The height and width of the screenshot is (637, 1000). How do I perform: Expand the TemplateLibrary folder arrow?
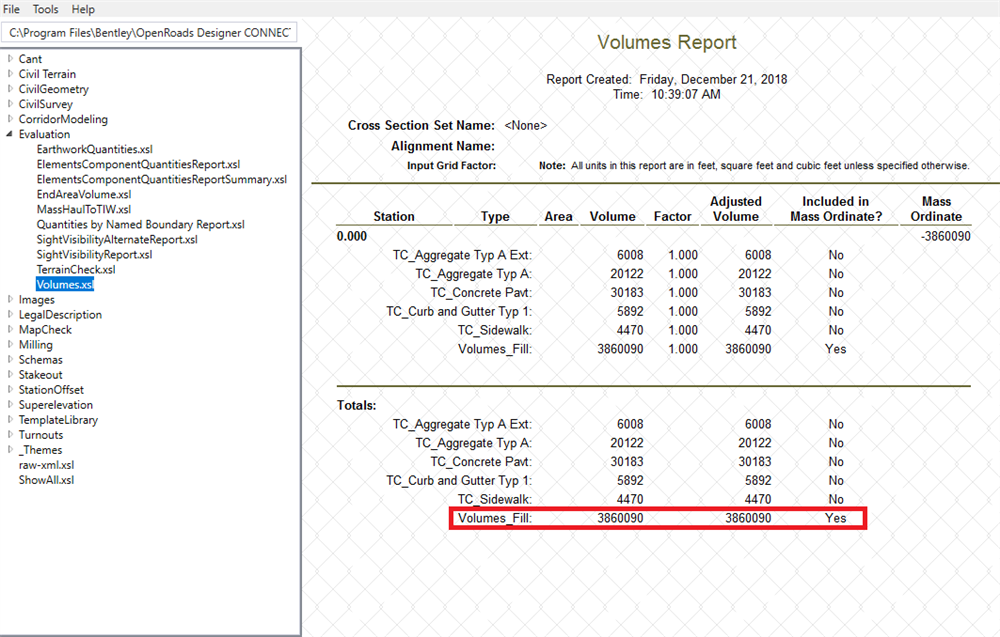click(10, 420)
